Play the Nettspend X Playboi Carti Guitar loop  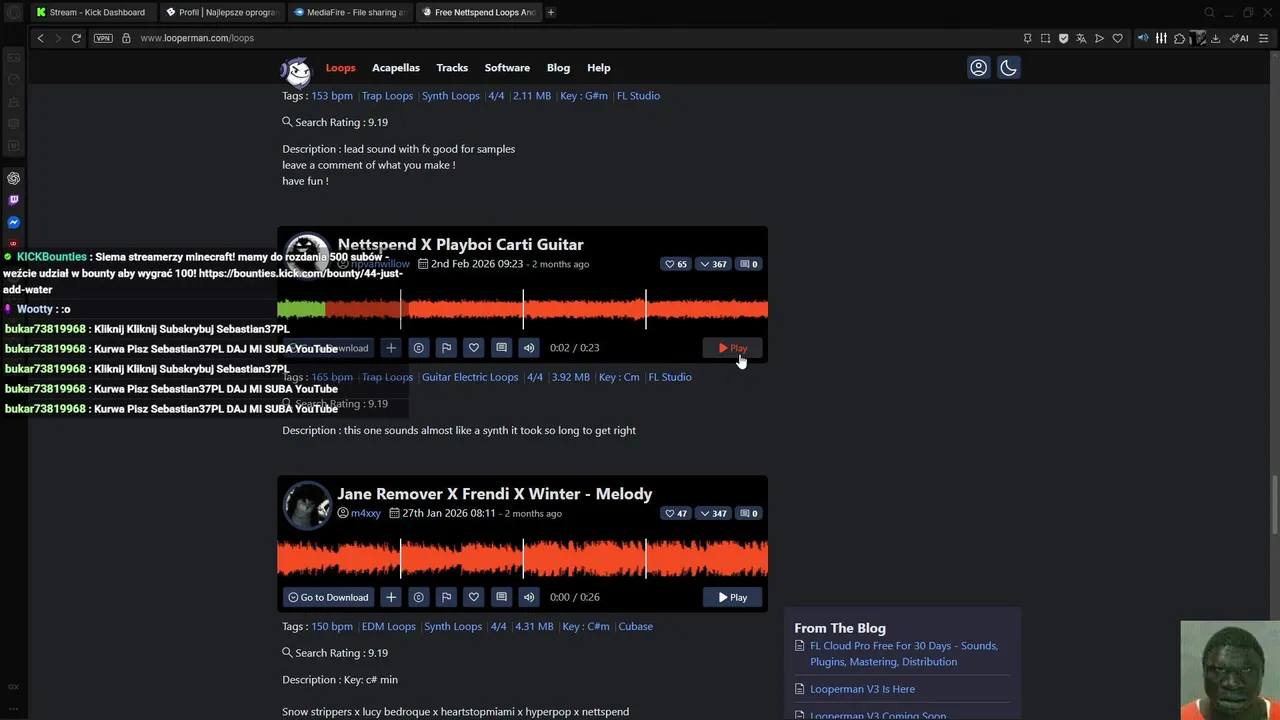coord(732,348)
